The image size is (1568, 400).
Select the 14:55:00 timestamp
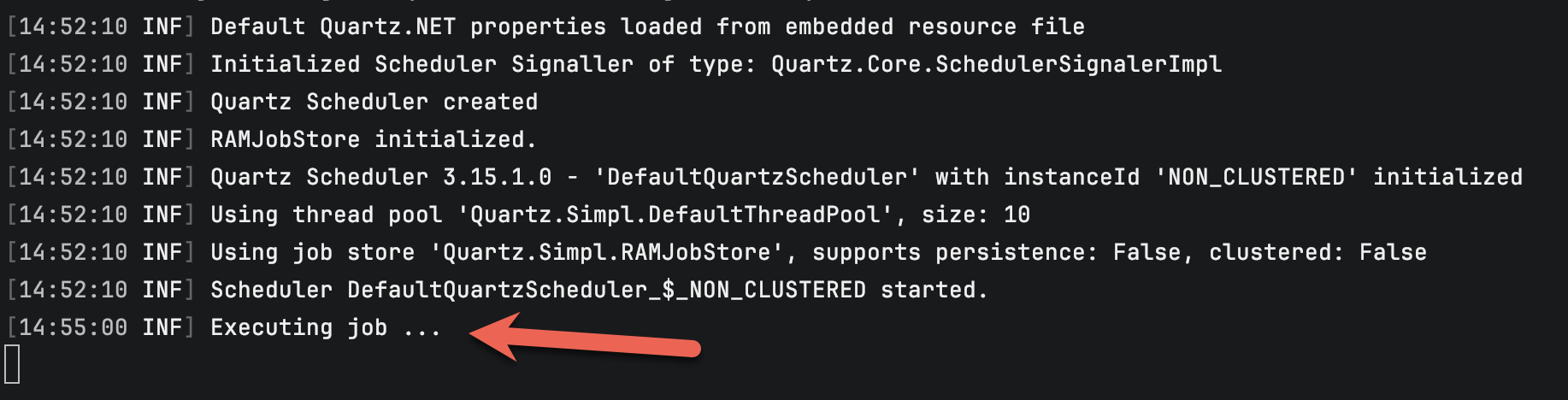click(x=73, y=327)
